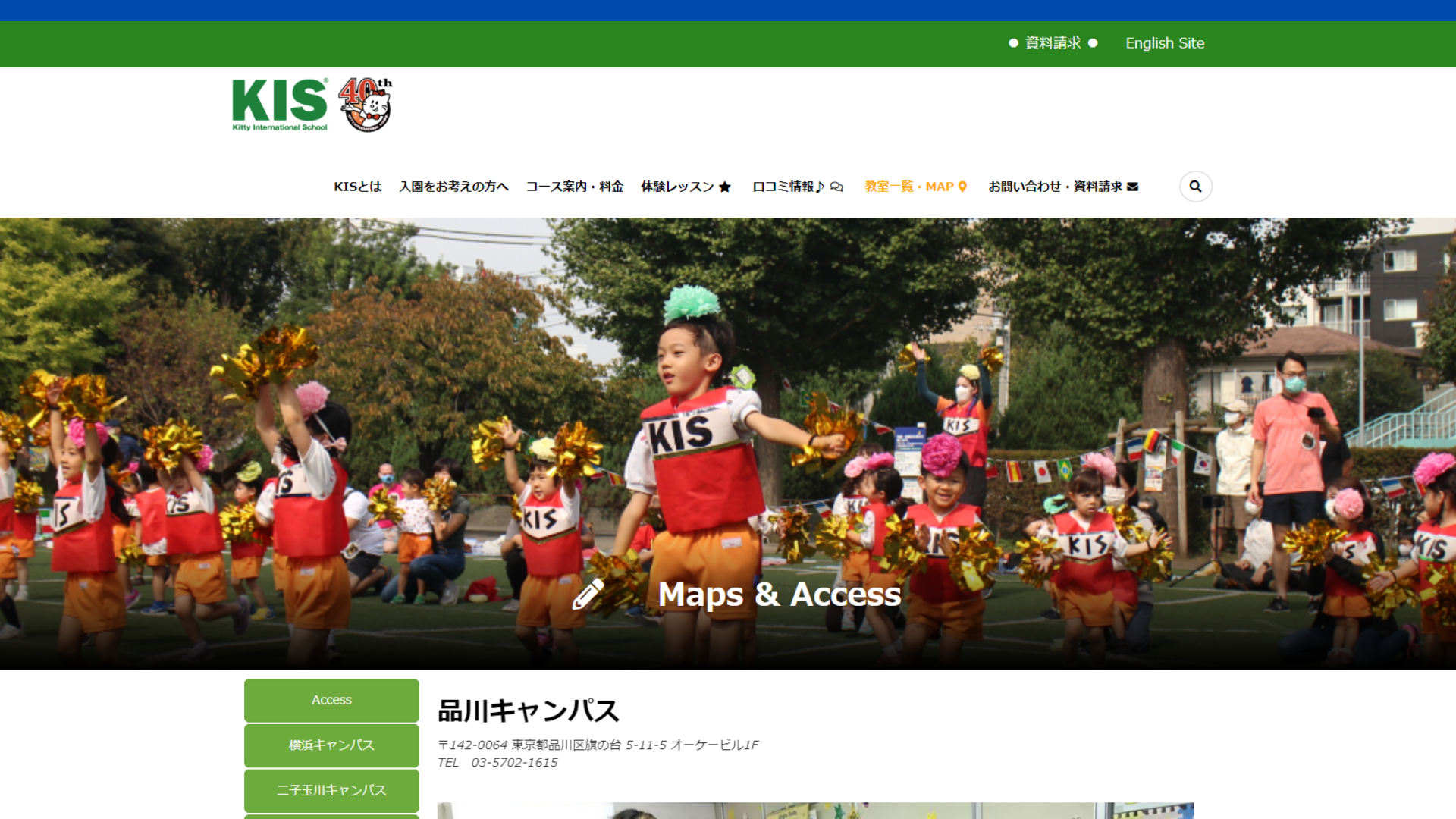1456x819 pixels.
Task: Click the map pin icon beside 教室一覧・MAP
Action: coord(962,186)
